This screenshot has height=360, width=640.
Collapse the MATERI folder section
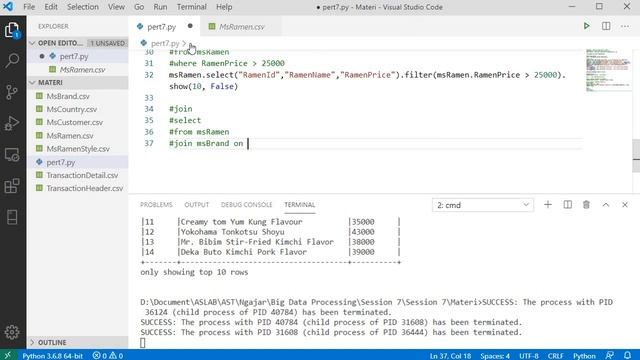pyautogui.click(x=78, y=82)
